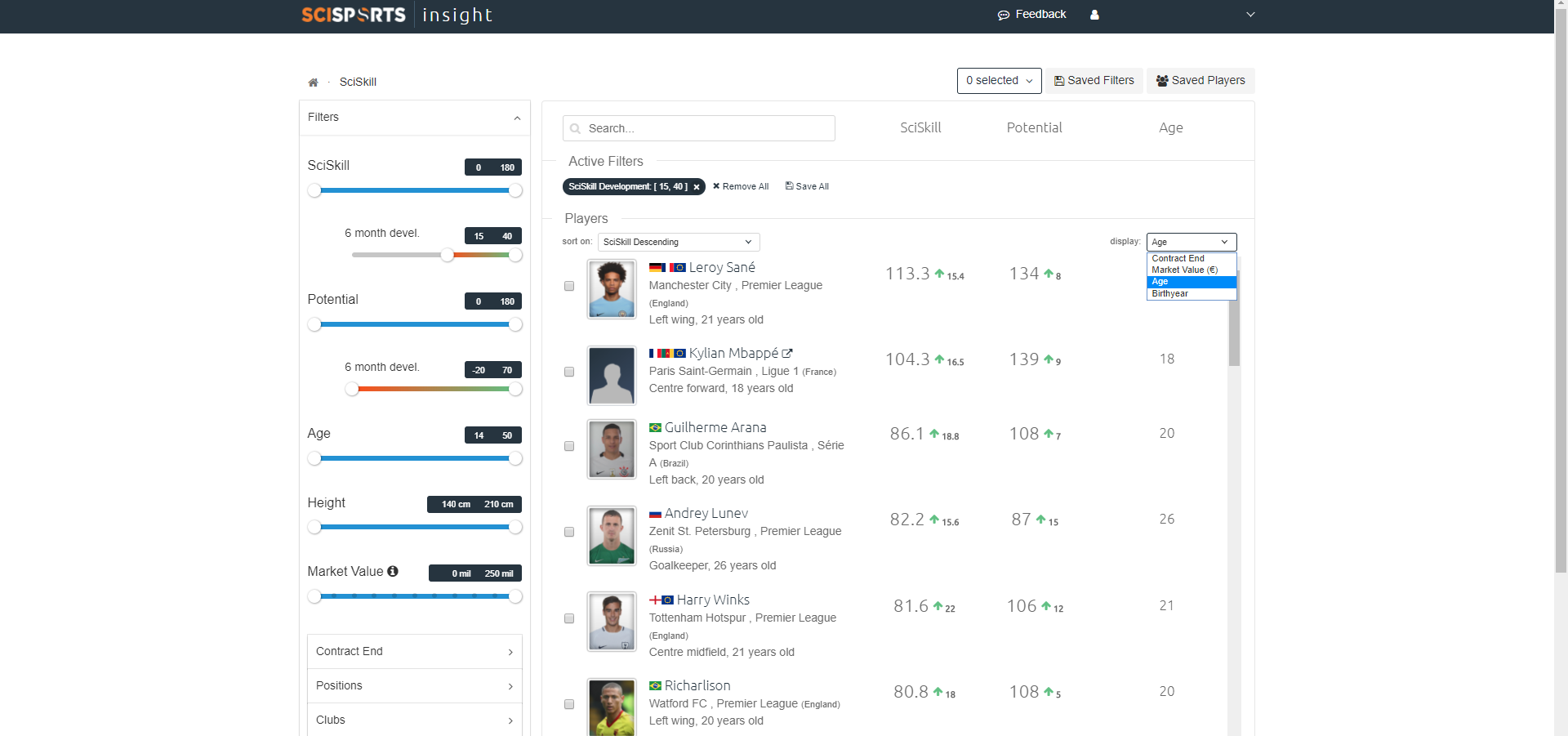
Task: Open Harry Winks's player photo
Action: 612,622
